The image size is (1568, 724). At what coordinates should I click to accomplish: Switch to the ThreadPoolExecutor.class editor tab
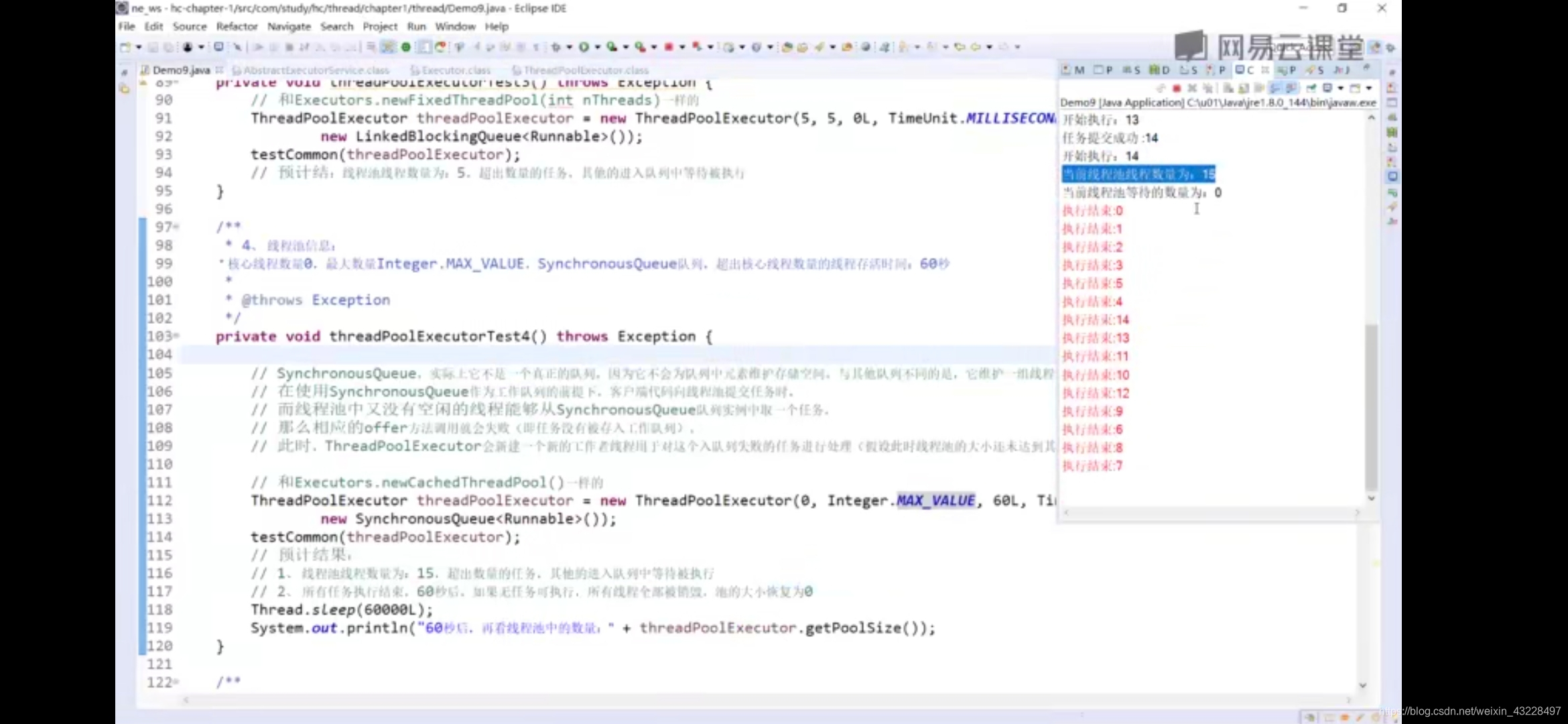[x=580, y=70]
